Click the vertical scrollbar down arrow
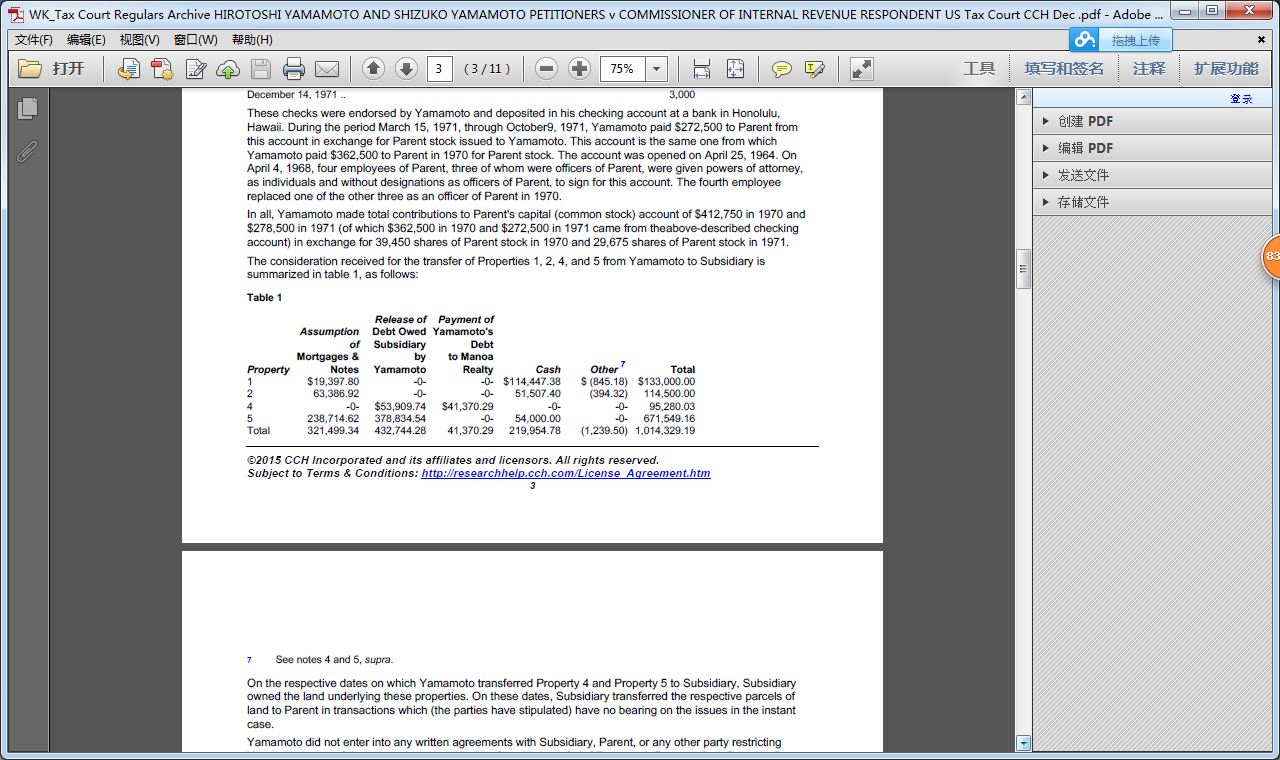1280x760 pixels. [x=1023, y=743]
